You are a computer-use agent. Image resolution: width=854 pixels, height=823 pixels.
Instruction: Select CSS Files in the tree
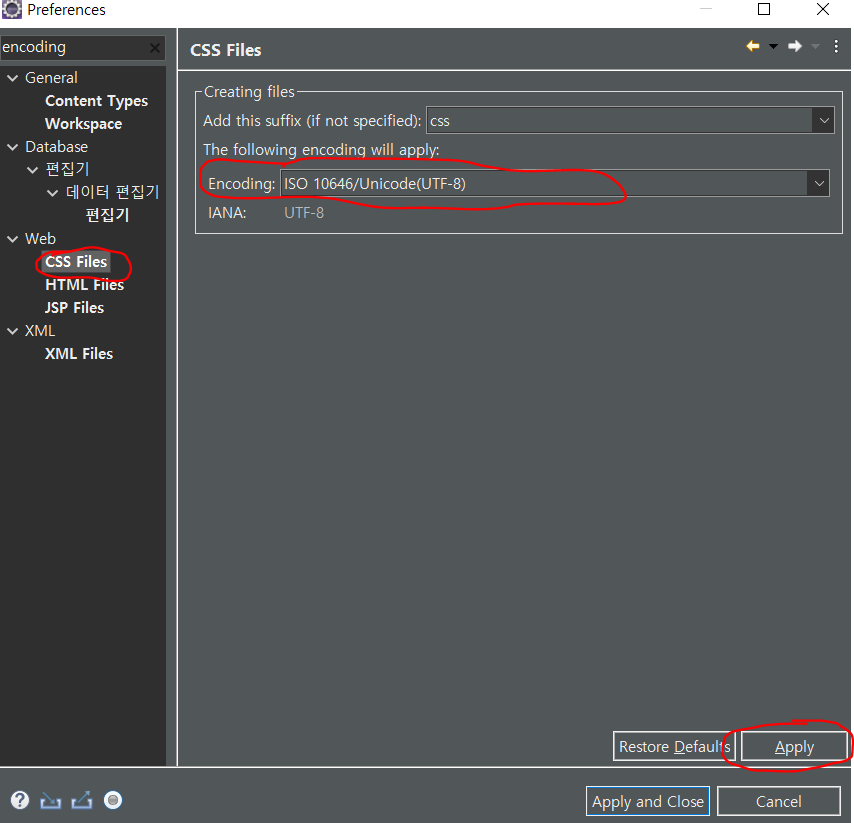pyautogui.click(x=76, y=261)
